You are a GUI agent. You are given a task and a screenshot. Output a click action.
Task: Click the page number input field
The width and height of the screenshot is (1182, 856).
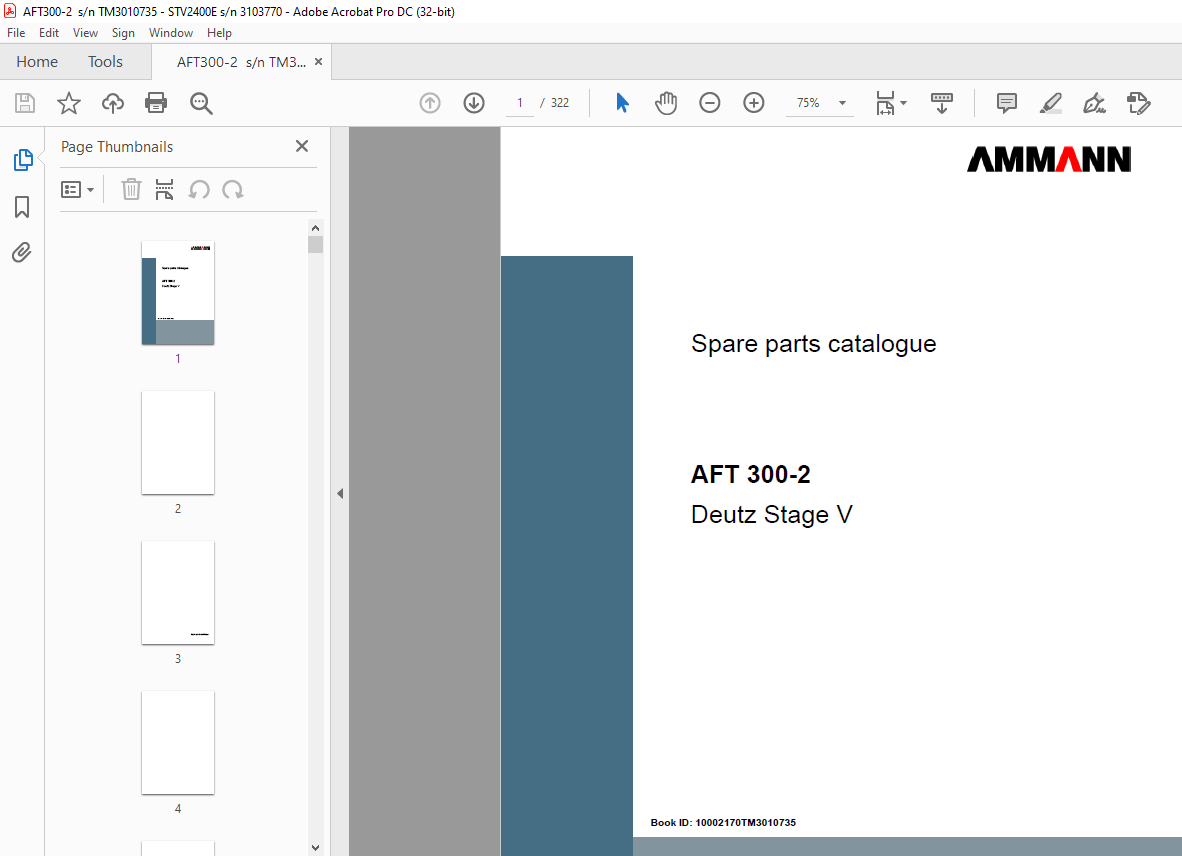point(519,103)
